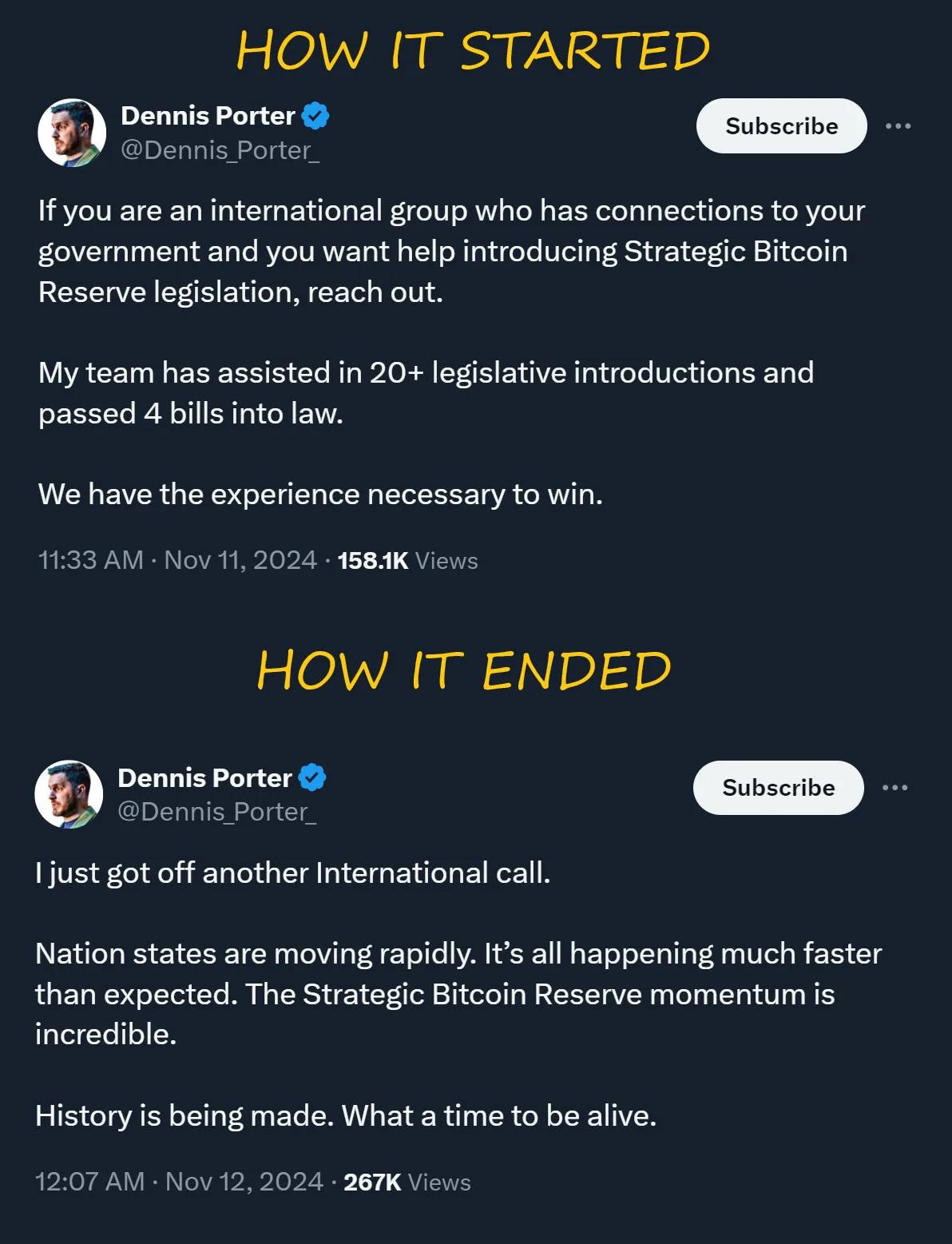
Task: Open more options on the 12:07 AM tweet
Action: click(x=894, y=788)
